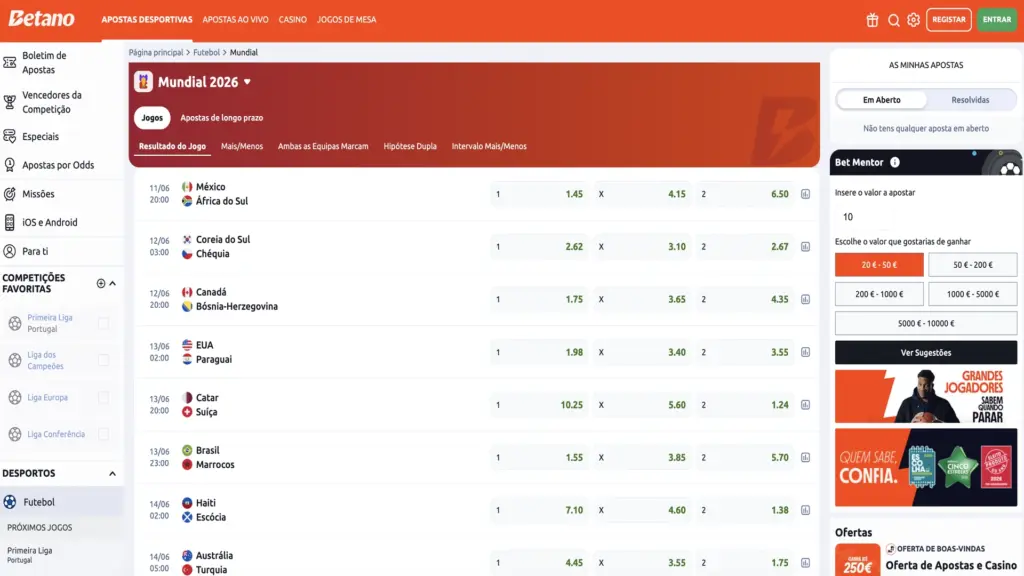Switch to the Hipótese Dupla tab
The image size is (1024, 576).
(x=409, y=146)
